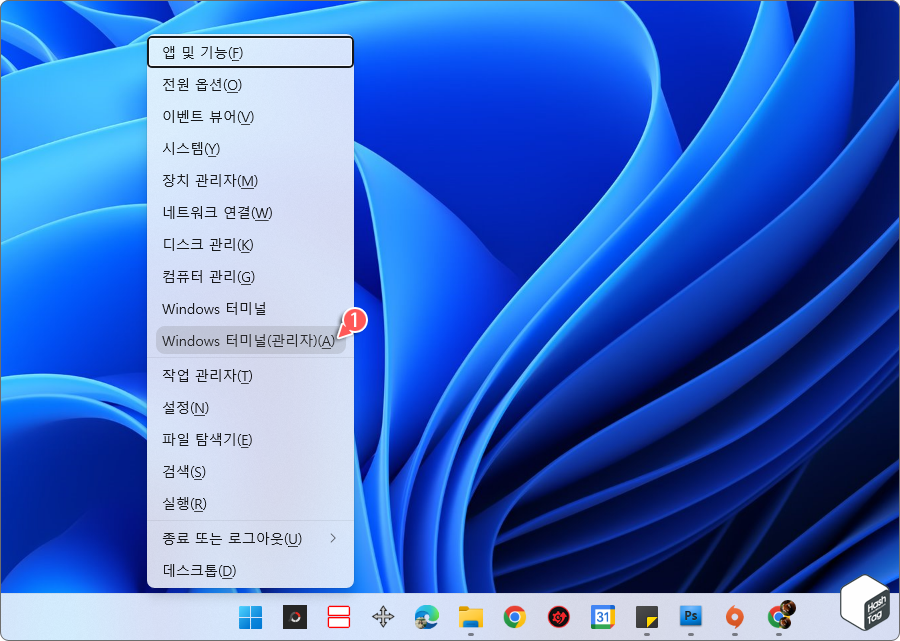The height and width of the screenshot is (641, 900).
Task: Open the Origin client from the taskbar
Action: tap(734, 618)
